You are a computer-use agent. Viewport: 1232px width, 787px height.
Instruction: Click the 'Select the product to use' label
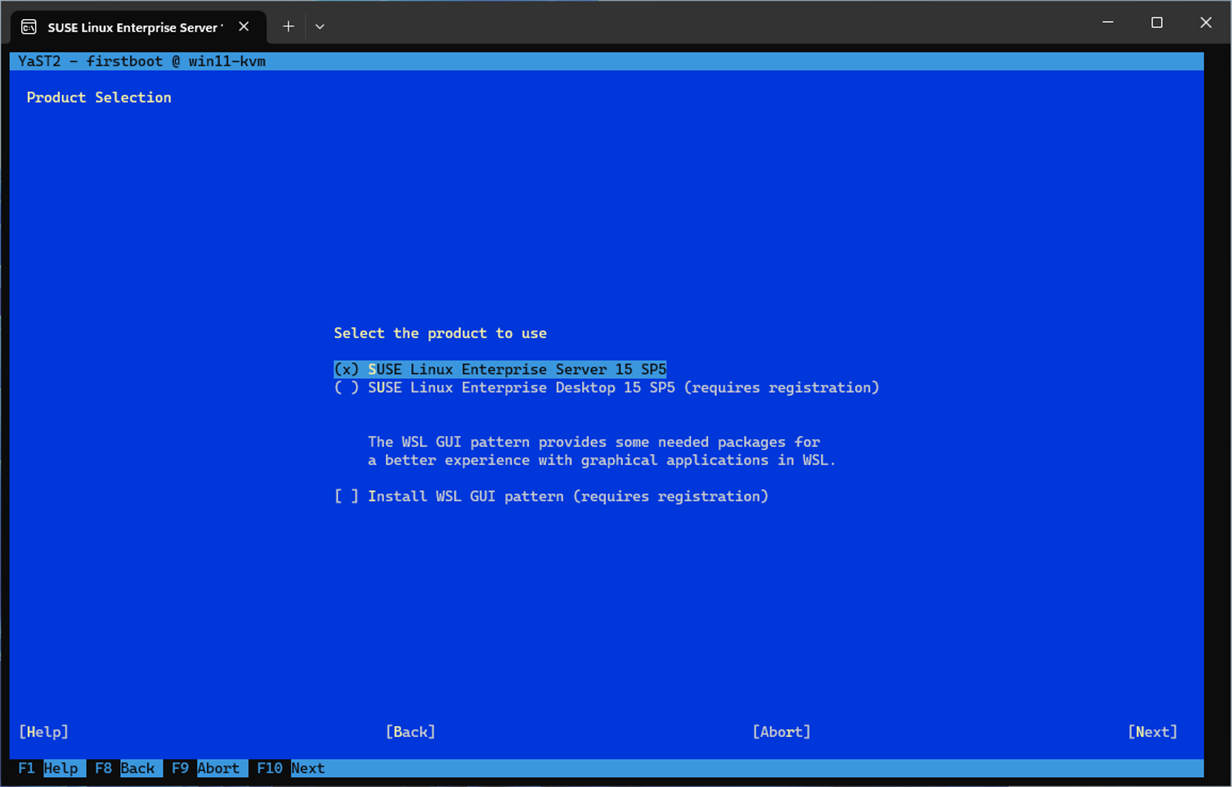coord(440,333)
